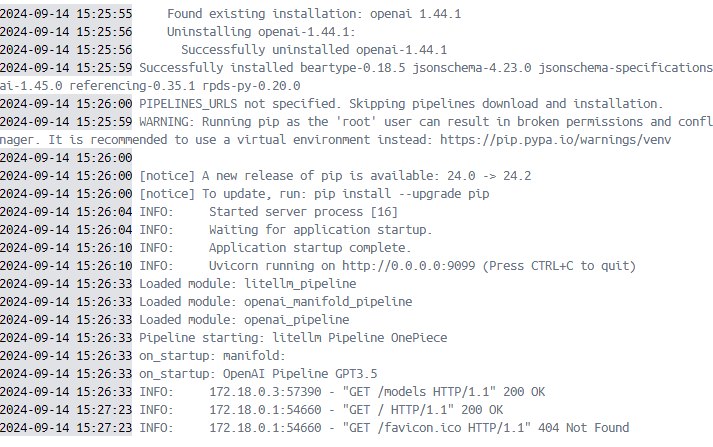Click the "Successfully uninstalled openai-1.44.1" line
This screenshot has width=713, height=447.
coord(314,50)
